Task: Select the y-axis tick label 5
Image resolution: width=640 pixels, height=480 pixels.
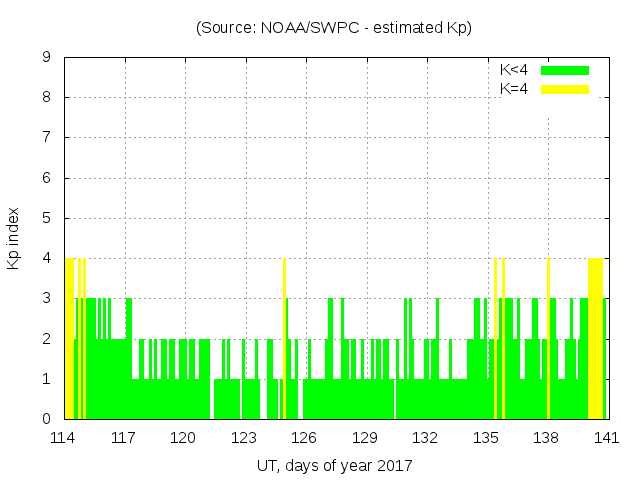Action: 47,218
